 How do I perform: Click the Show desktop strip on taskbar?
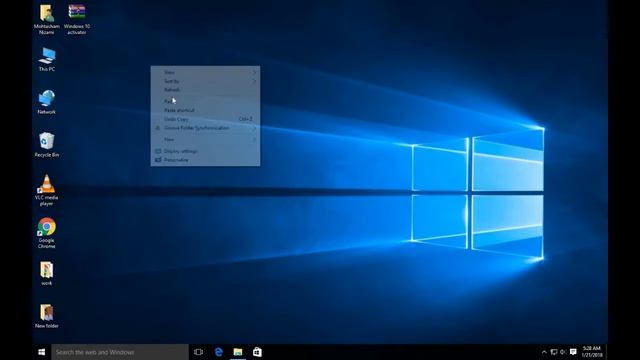(x=607, y=352)
